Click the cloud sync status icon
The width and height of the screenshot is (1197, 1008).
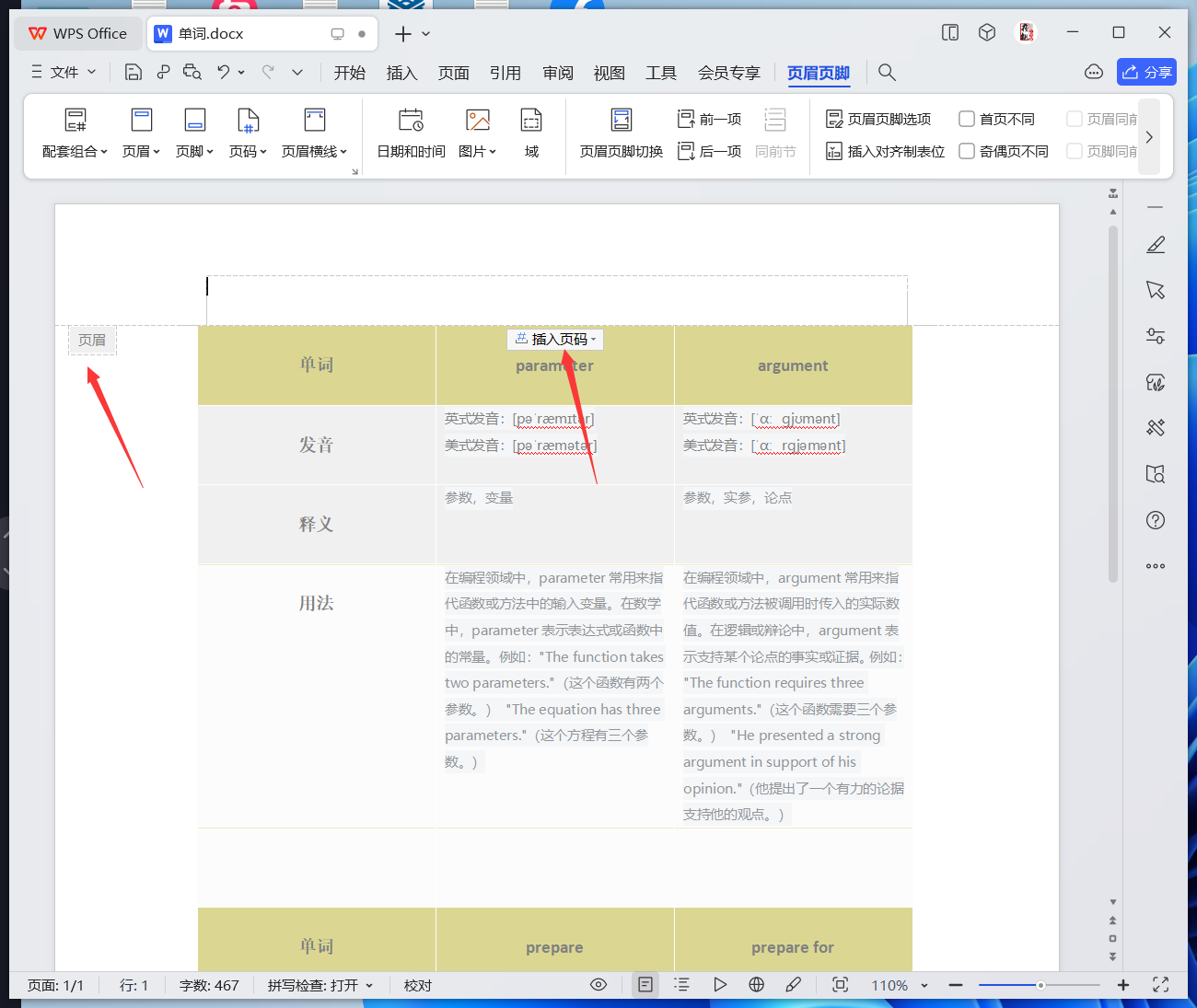pyautogui.click(x=1094, y=72)
